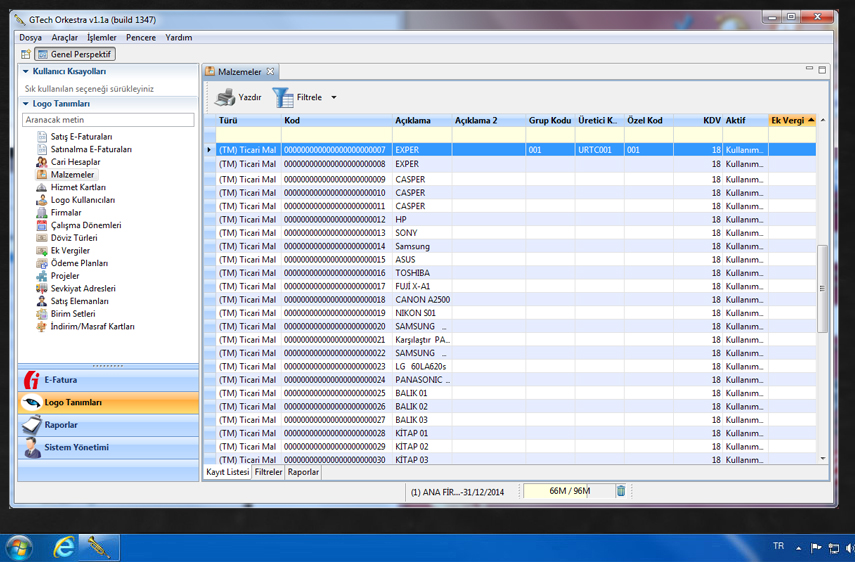Select Döviz Türleri in the sidebar

(73, 238)
